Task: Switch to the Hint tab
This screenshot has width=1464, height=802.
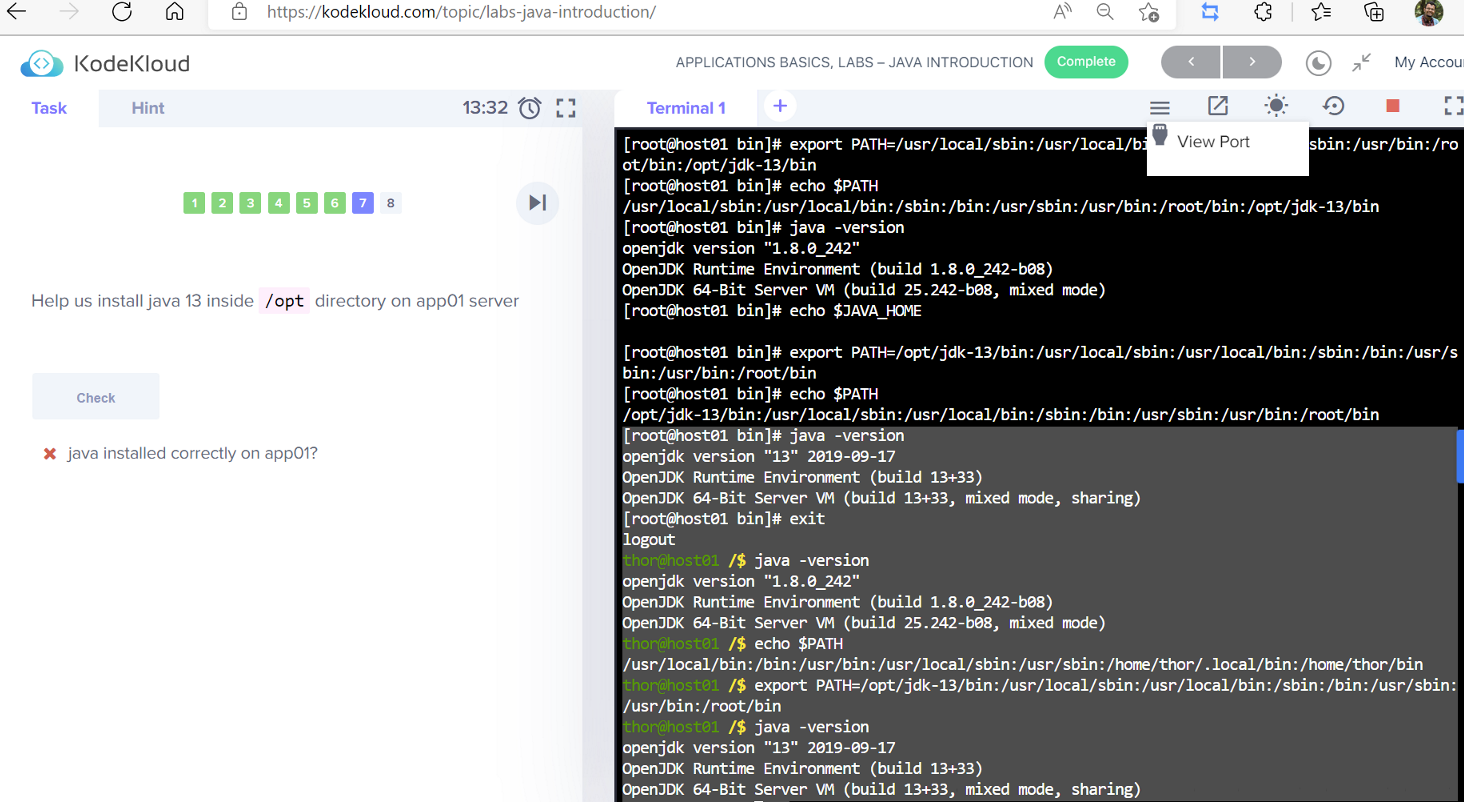Action: 148,108
